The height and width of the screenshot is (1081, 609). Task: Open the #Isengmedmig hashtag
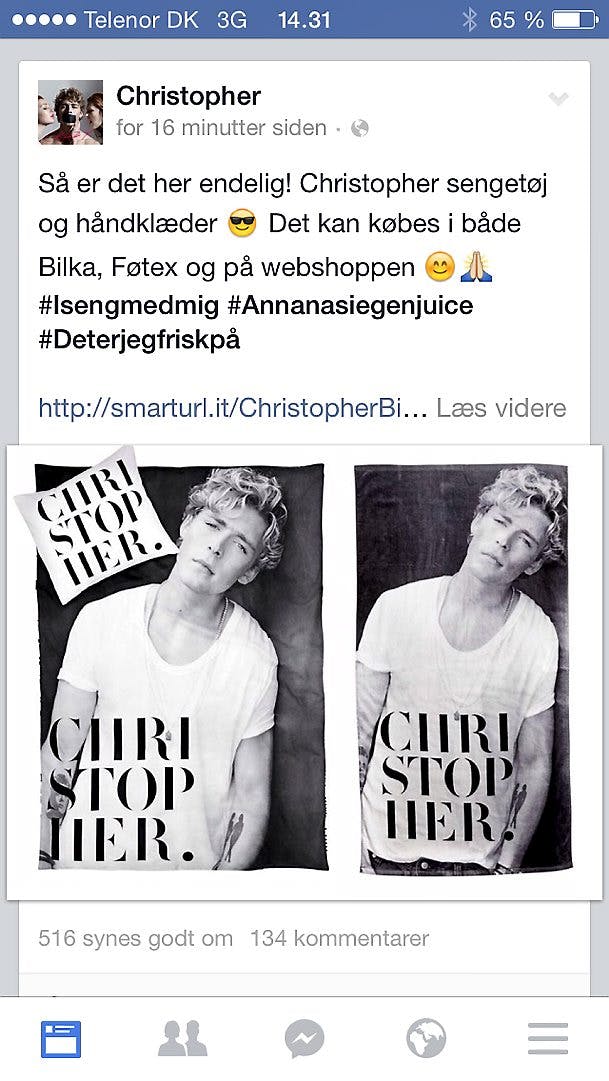(129, 305)
